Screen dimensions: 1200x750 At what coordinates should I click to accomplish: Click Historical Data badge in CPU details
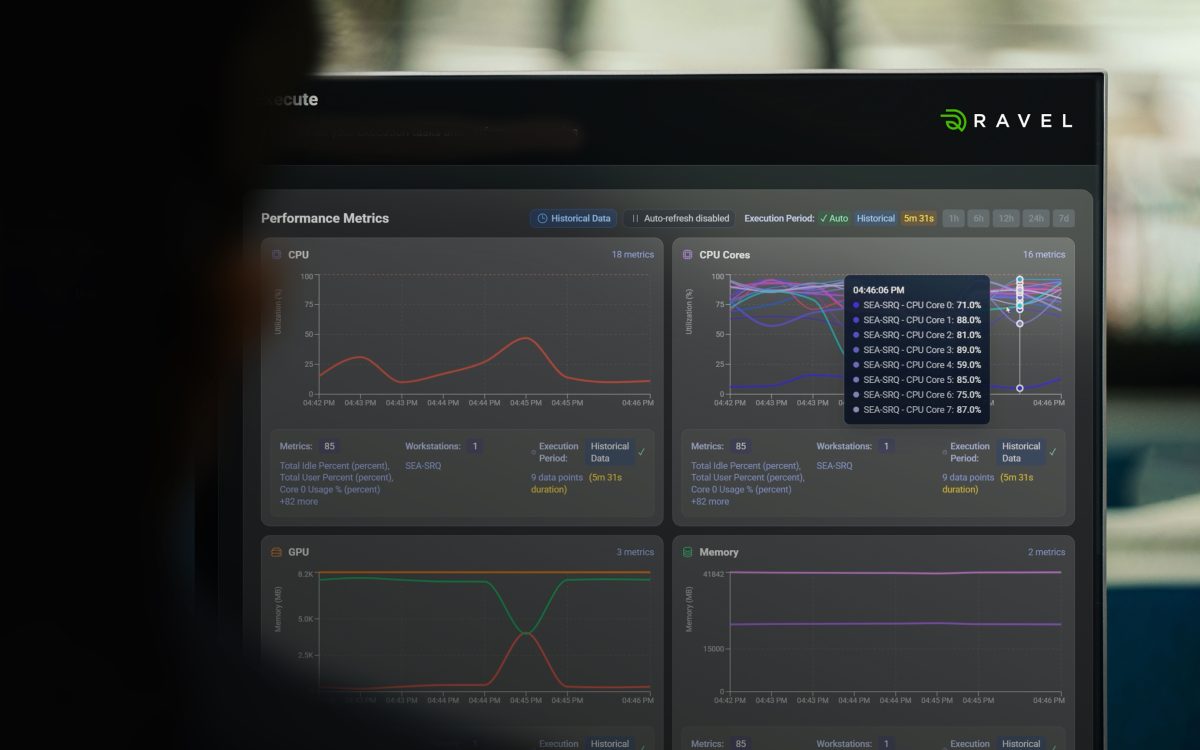click(x=610, y=452)
